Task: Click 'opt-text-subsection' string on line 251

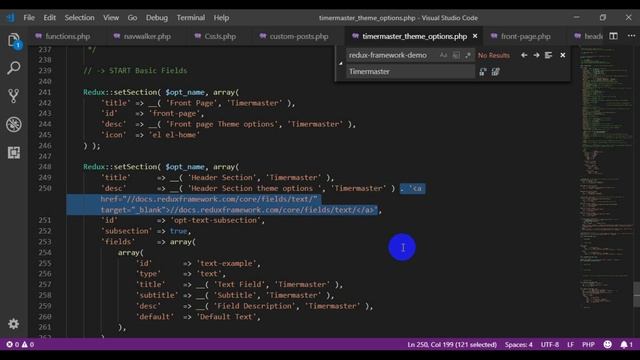Action: (x=216, y=220)
